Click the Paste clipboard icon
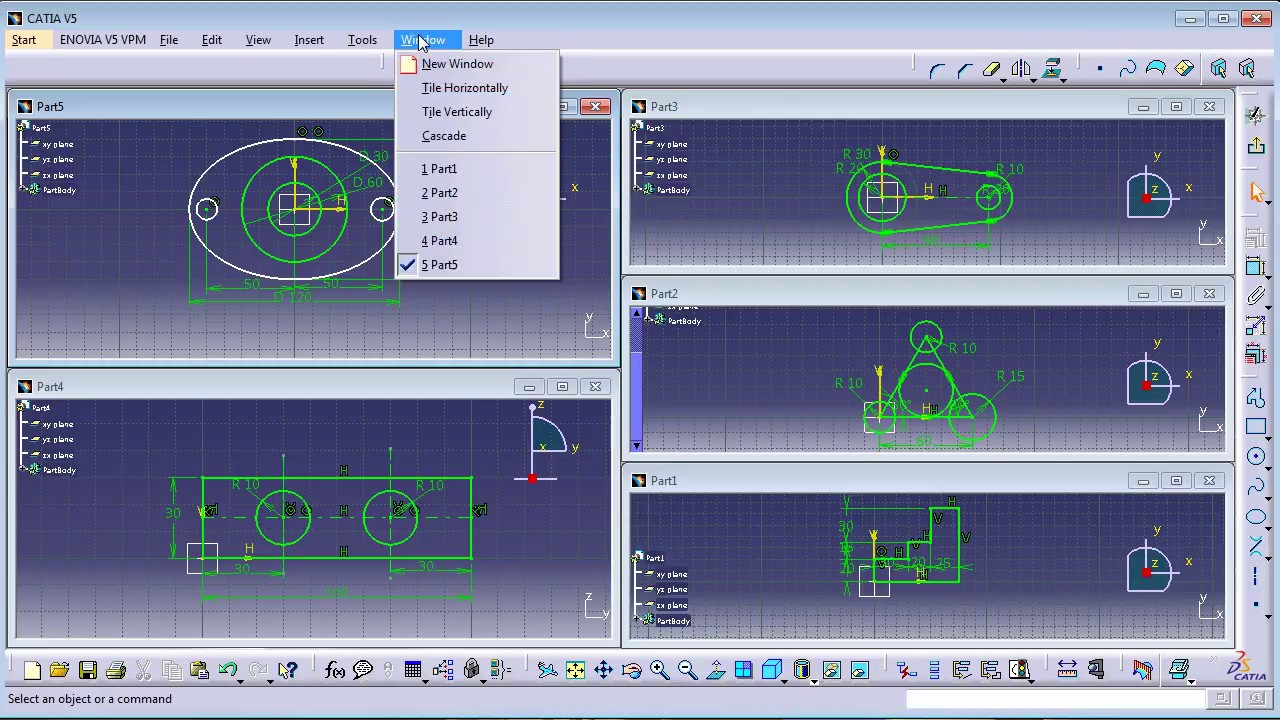This screenshot has width=1280, height=720. [199, 670]
